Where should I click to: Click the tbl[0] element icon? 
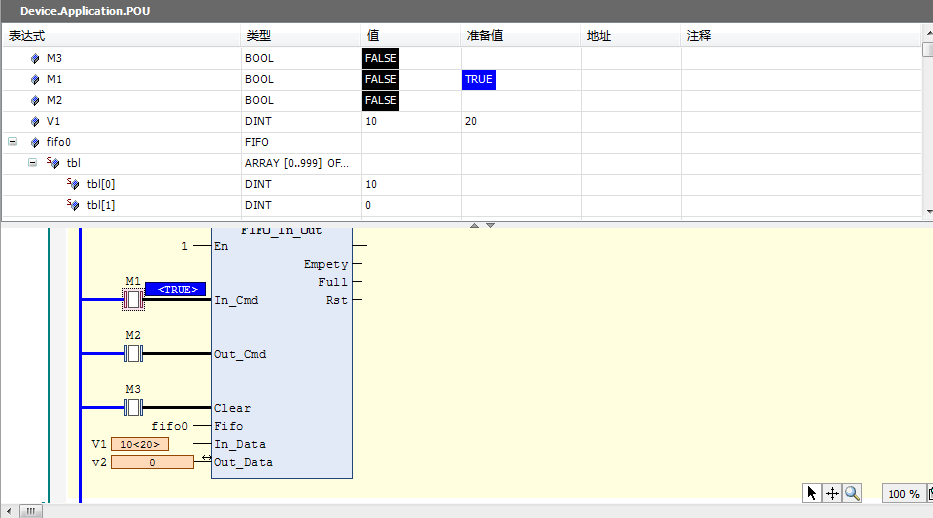pos(73,184)
